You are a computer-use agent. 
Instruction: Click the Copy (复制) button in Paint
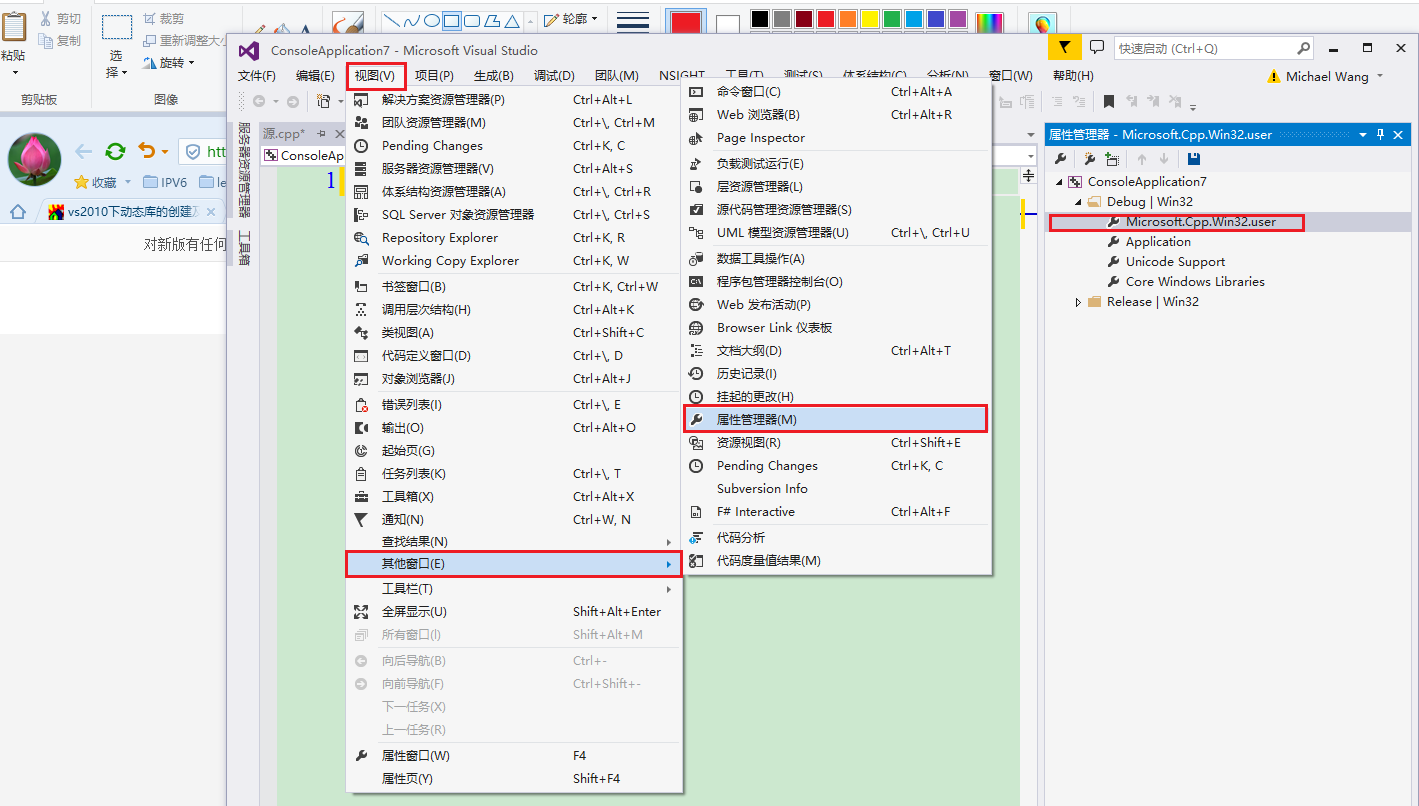pyautogui.click(x=60, y=41)
